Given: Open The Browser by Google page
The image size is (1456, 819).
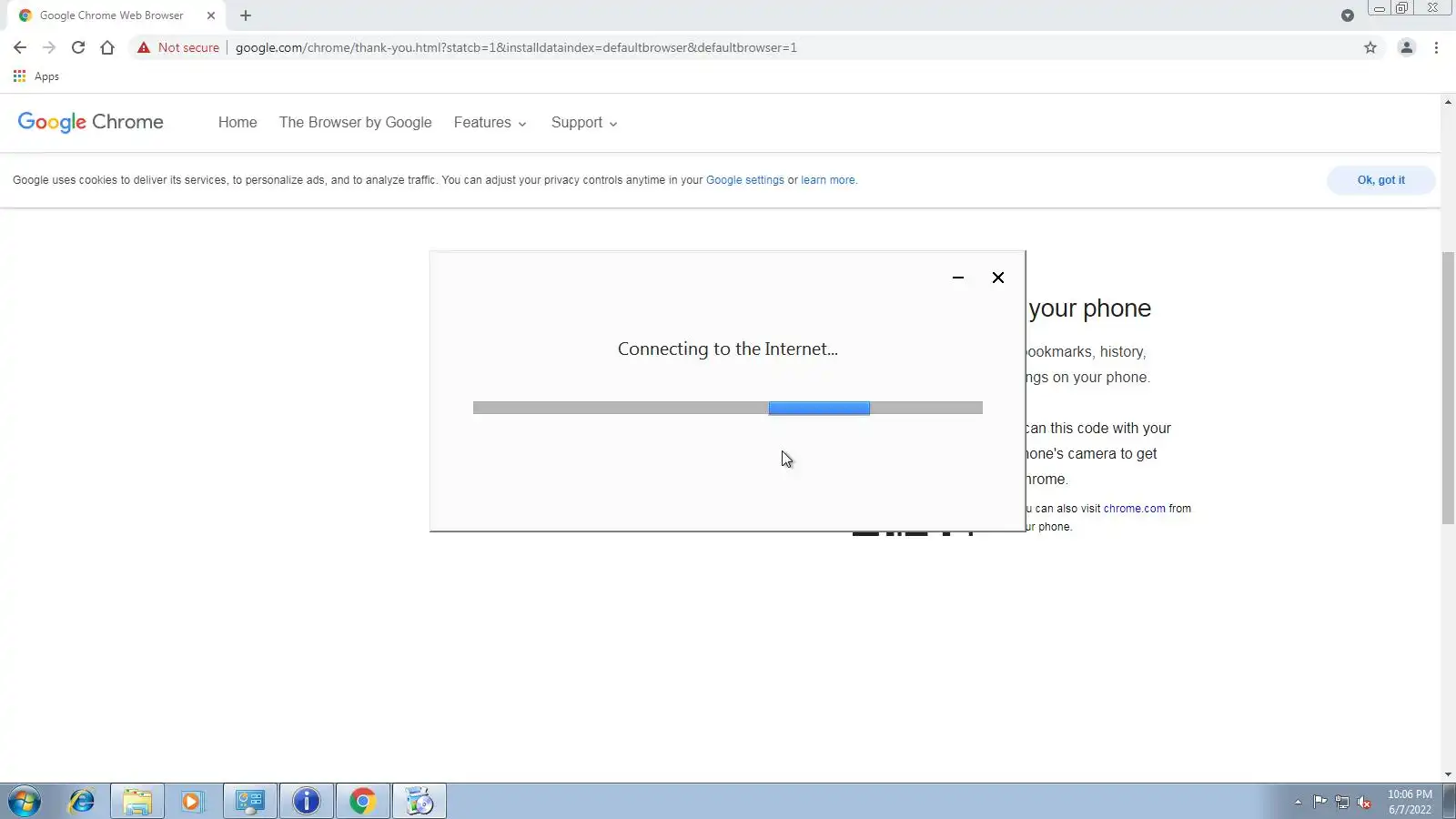Looking at the screenshot, I should (x=356, y=122).
